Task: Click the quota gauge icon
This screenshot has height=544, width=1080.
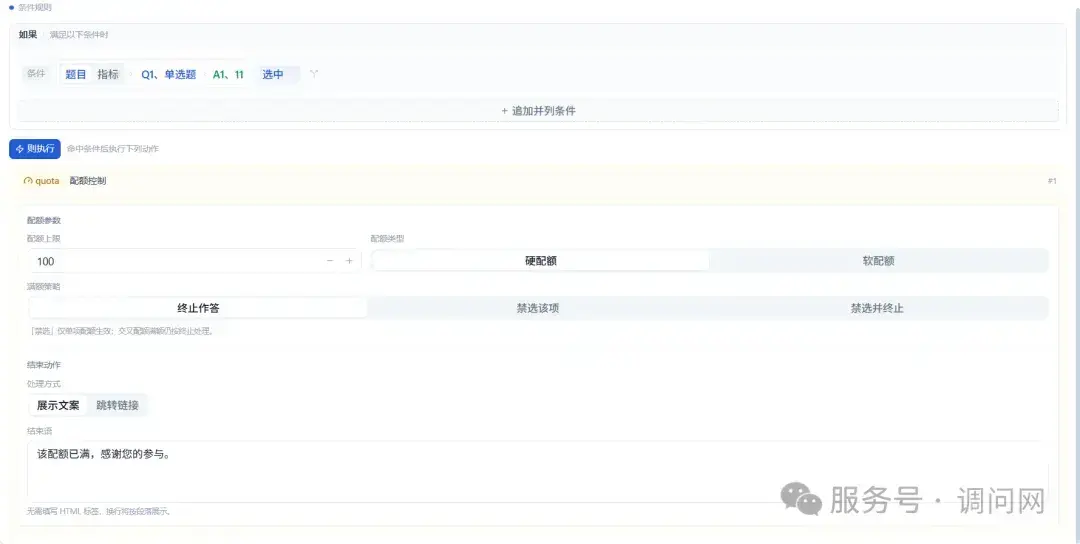Action: 28,181
